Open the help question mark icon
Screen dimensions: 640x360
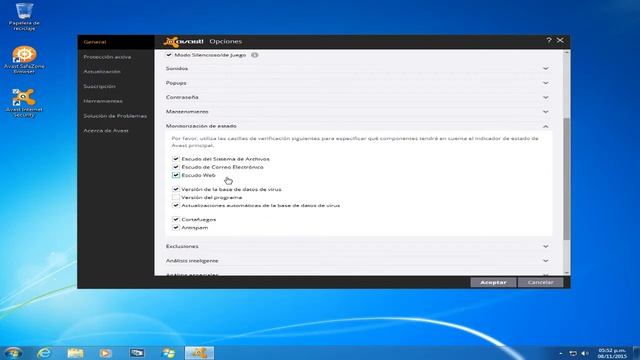549,40
